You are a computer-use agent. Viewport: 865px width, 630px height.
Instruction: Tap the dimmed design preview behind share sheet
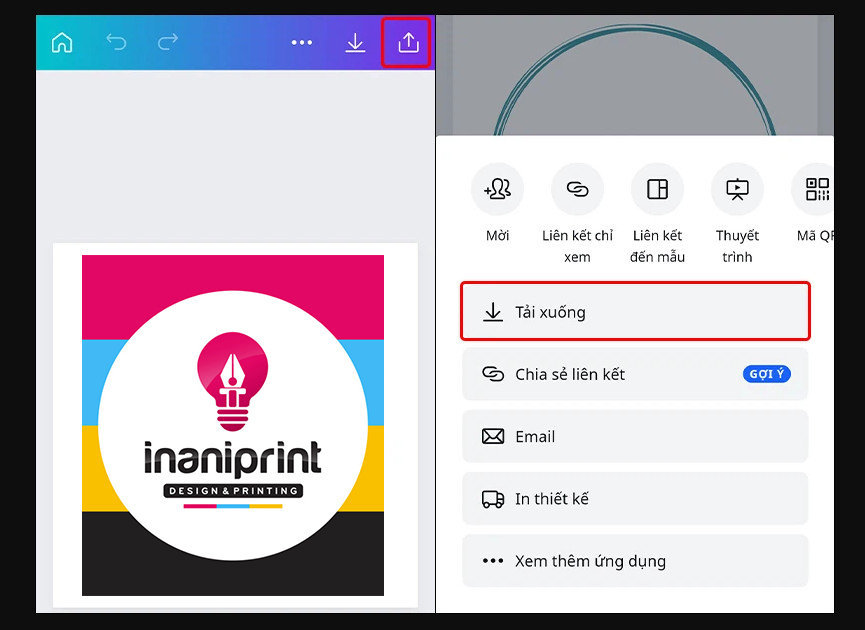click(634, 75)
